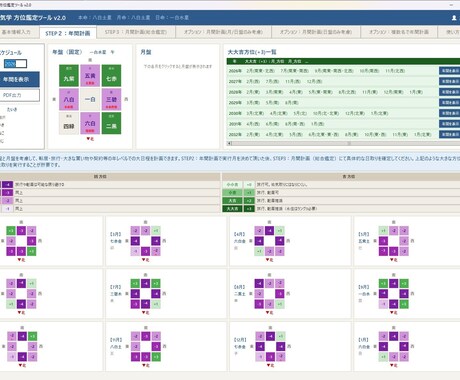Click the 大大吉方位(+3)一覧 heading
The width and height of the screenshot is (460, 380).
tap(252, 52)
